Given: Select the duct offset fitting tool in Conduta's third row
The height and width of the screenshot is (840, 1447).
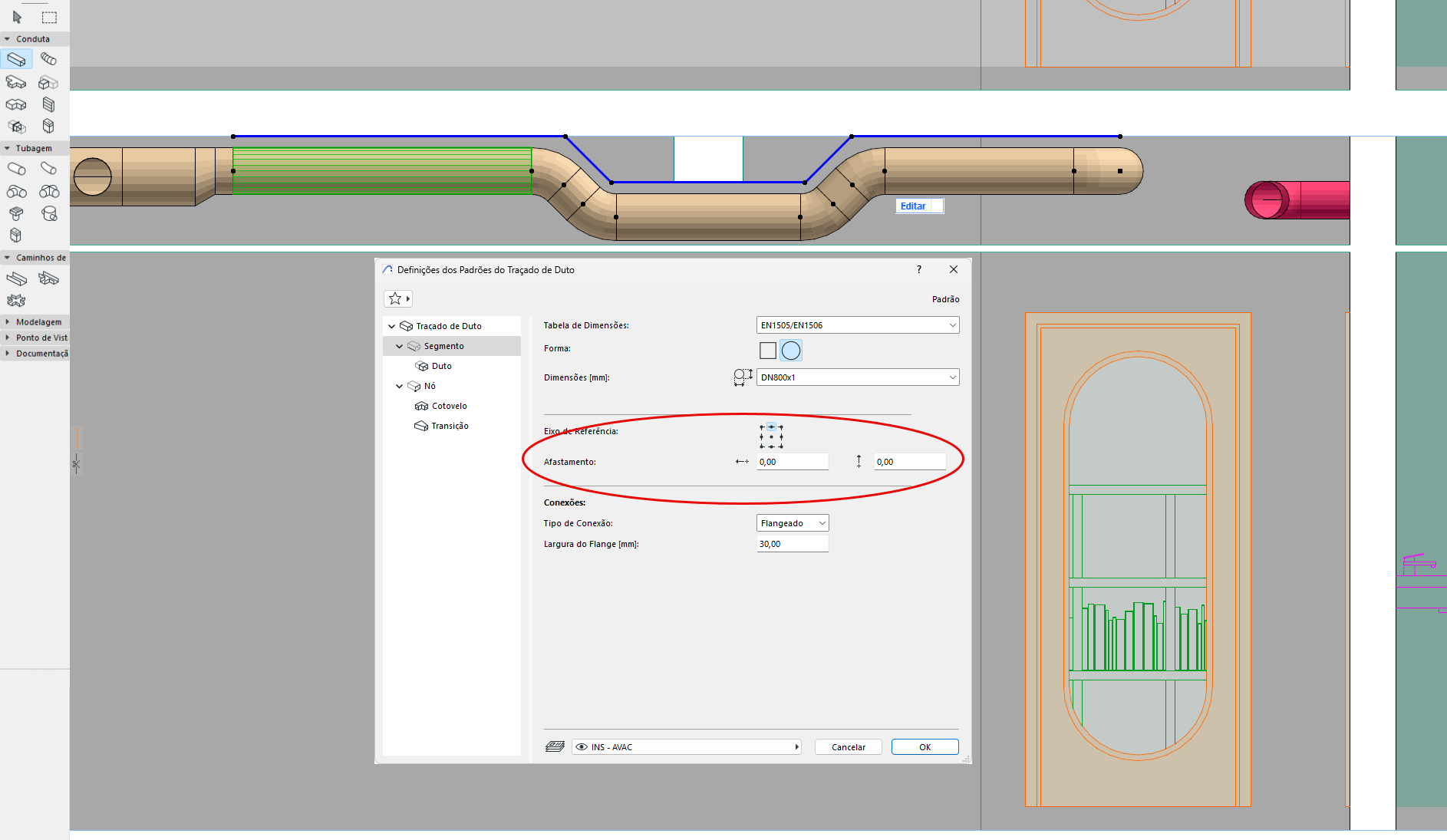Looking at the screenshot, I should (16, 104).
